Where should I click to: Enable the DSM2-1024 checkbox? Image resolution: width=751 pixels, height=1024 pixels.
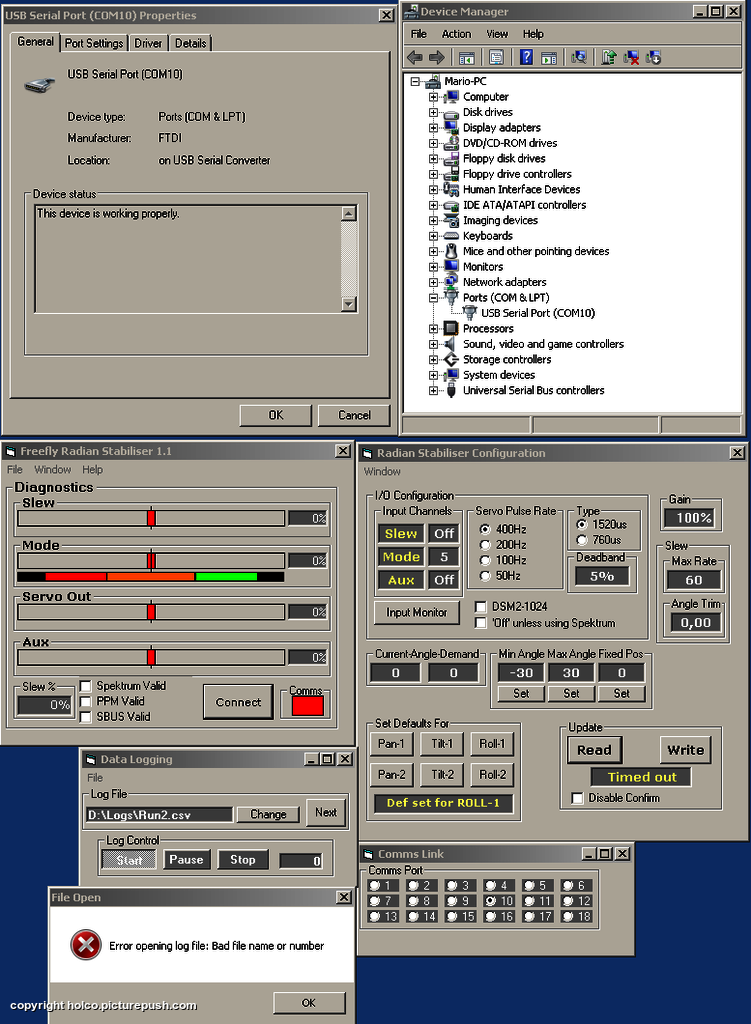(x=481, y=607)
